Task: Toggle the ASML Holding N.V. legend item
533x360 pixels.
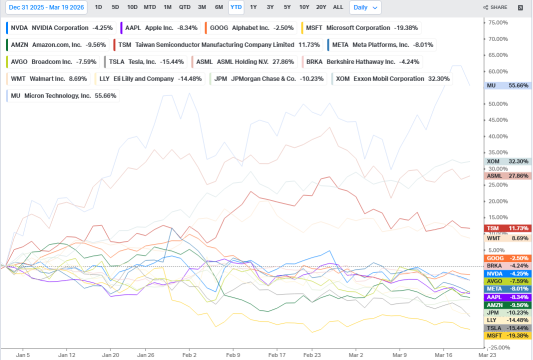Action: click(x=244, y=62)
